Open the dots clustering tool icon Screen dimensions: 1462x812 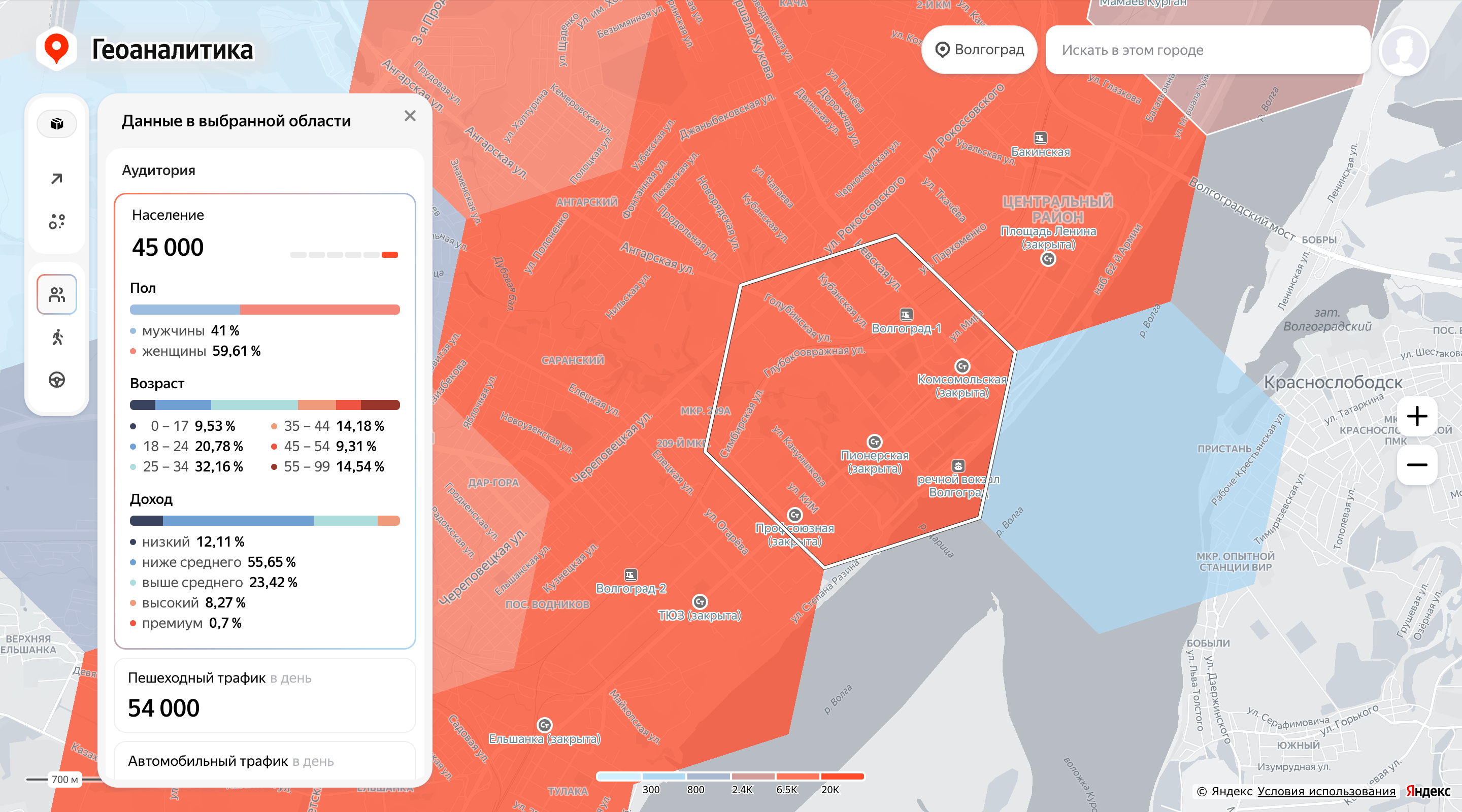pos(57,221)
